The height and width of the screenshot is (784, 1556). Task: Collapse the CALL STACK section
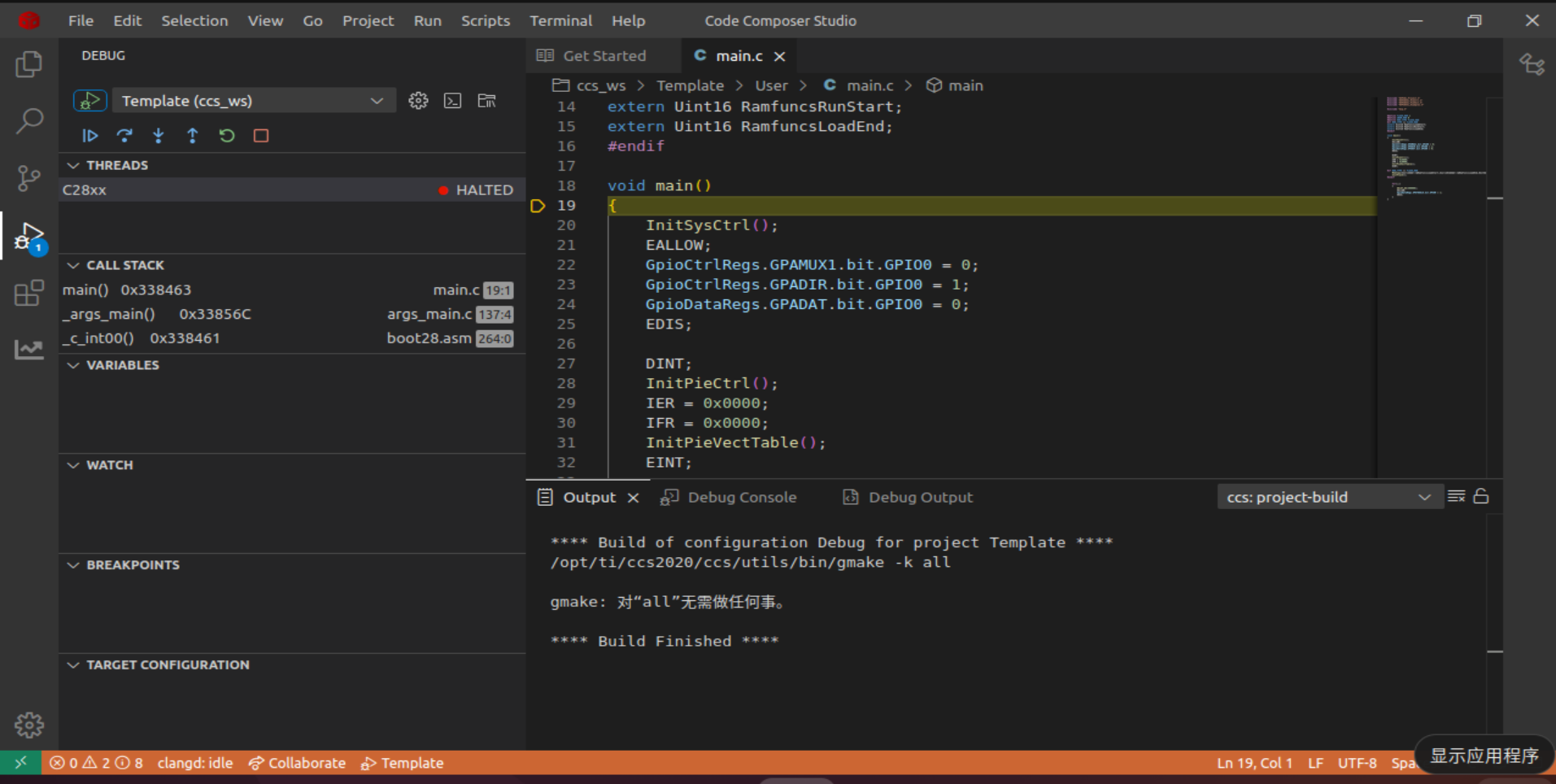73,265
